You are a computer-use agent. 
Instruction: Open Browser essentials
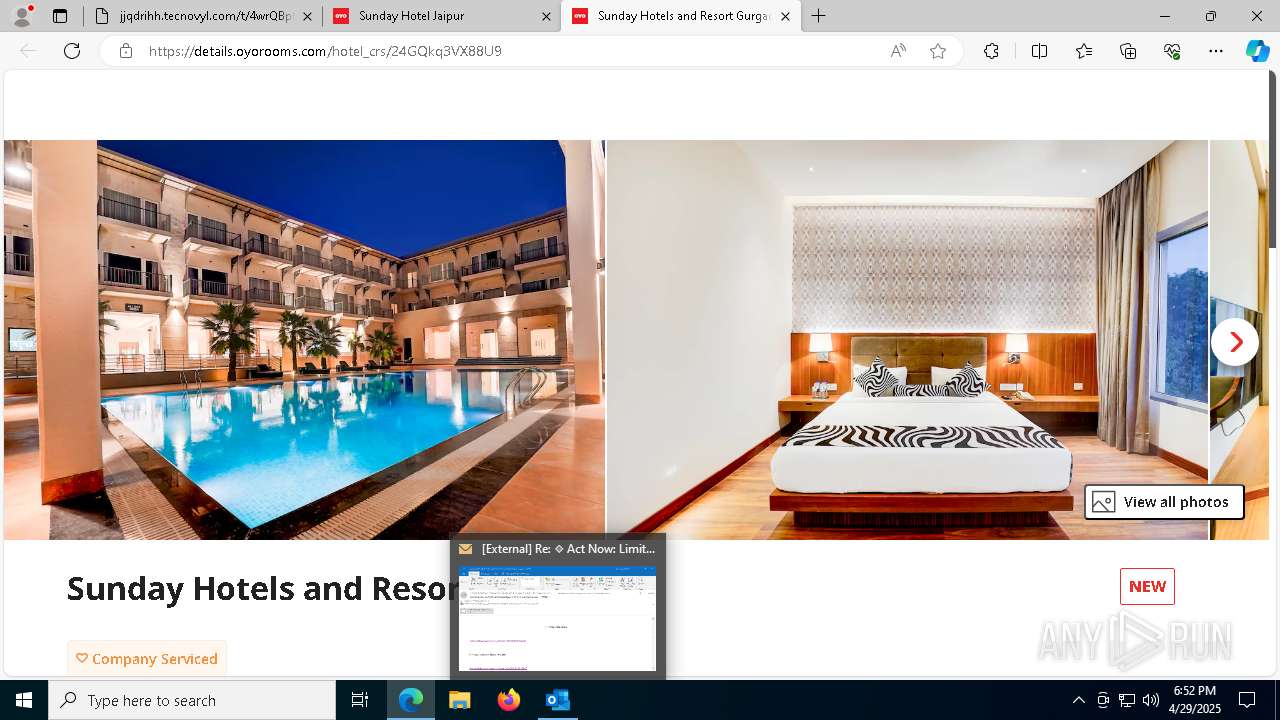(1172, 51)
